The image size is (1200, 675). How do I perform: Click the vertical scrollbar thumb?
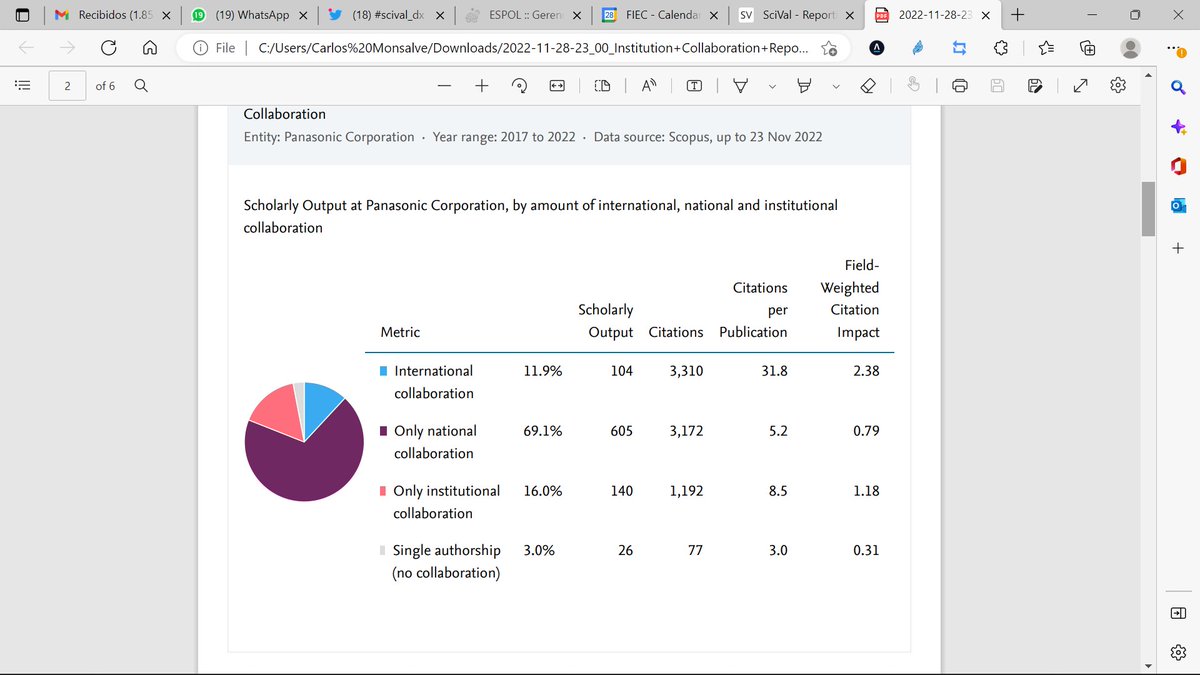click(x=1149, y=208)
